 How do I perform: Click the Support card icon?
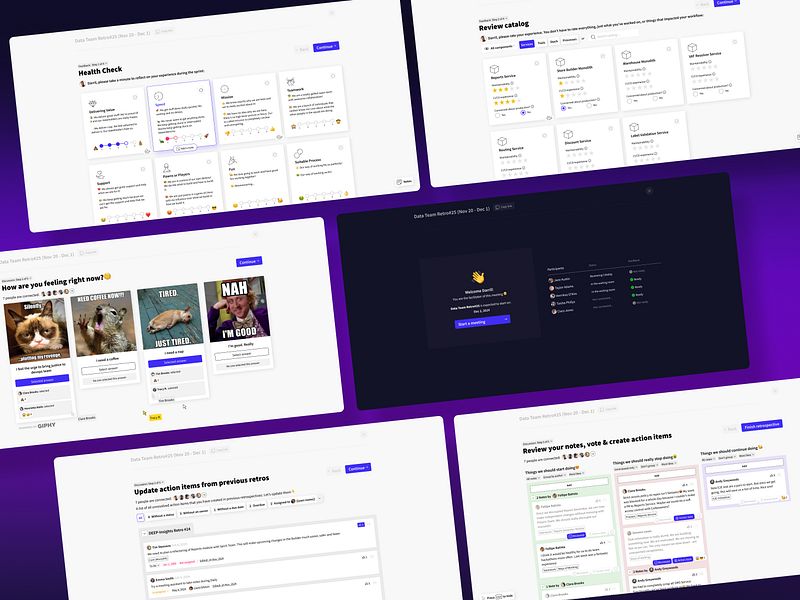[101, 175]
